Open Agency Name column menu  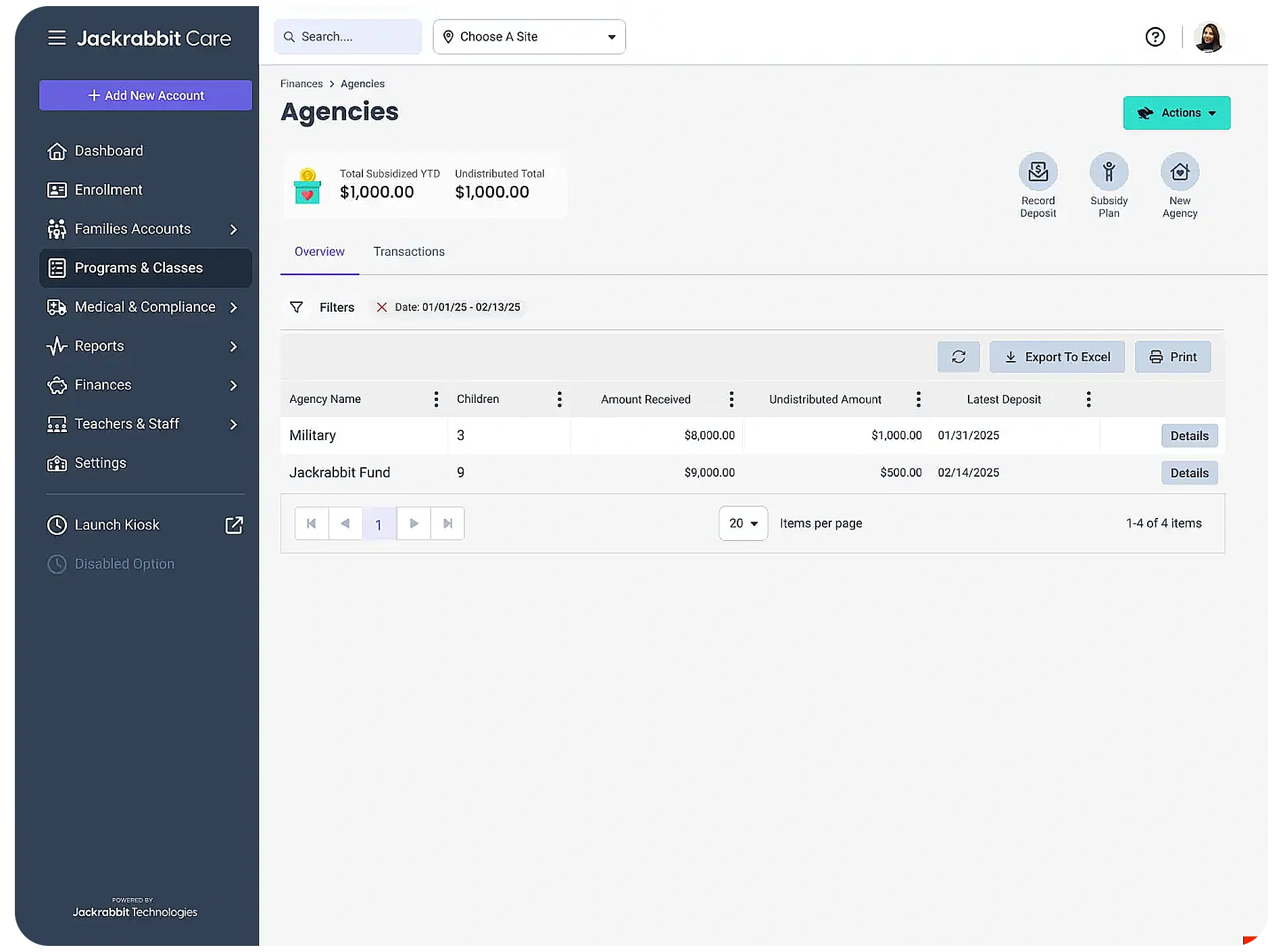tap(436, 399)
